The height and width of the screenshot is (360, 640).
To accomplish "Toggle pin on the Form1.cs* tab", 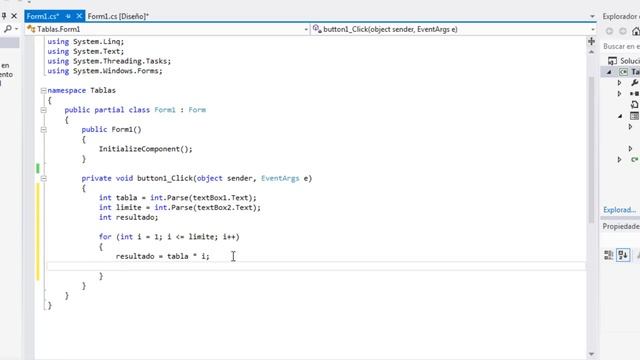I will tap(68, 16).
